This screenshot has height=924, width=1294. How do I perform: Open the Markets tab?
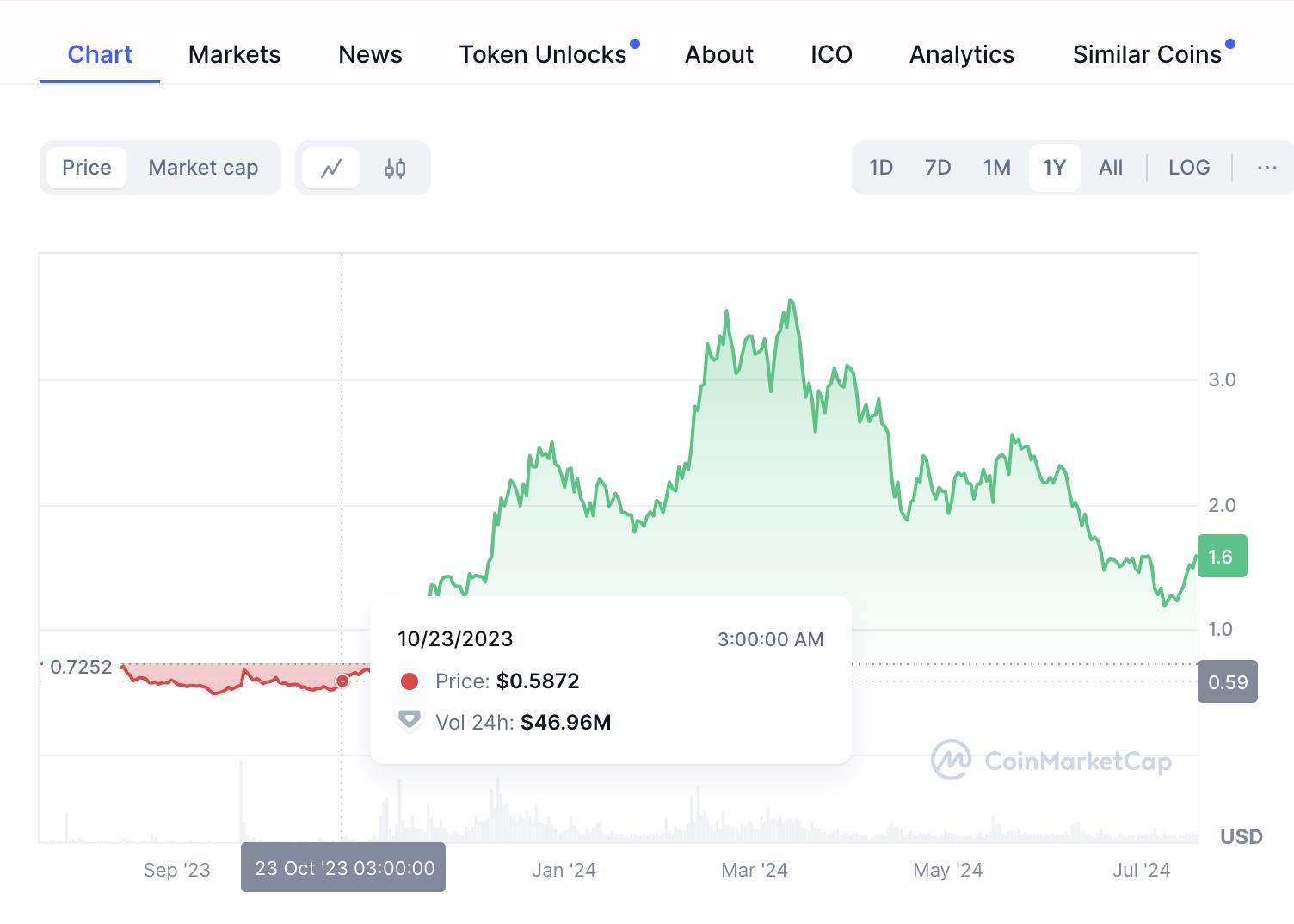tap(234, 54)
